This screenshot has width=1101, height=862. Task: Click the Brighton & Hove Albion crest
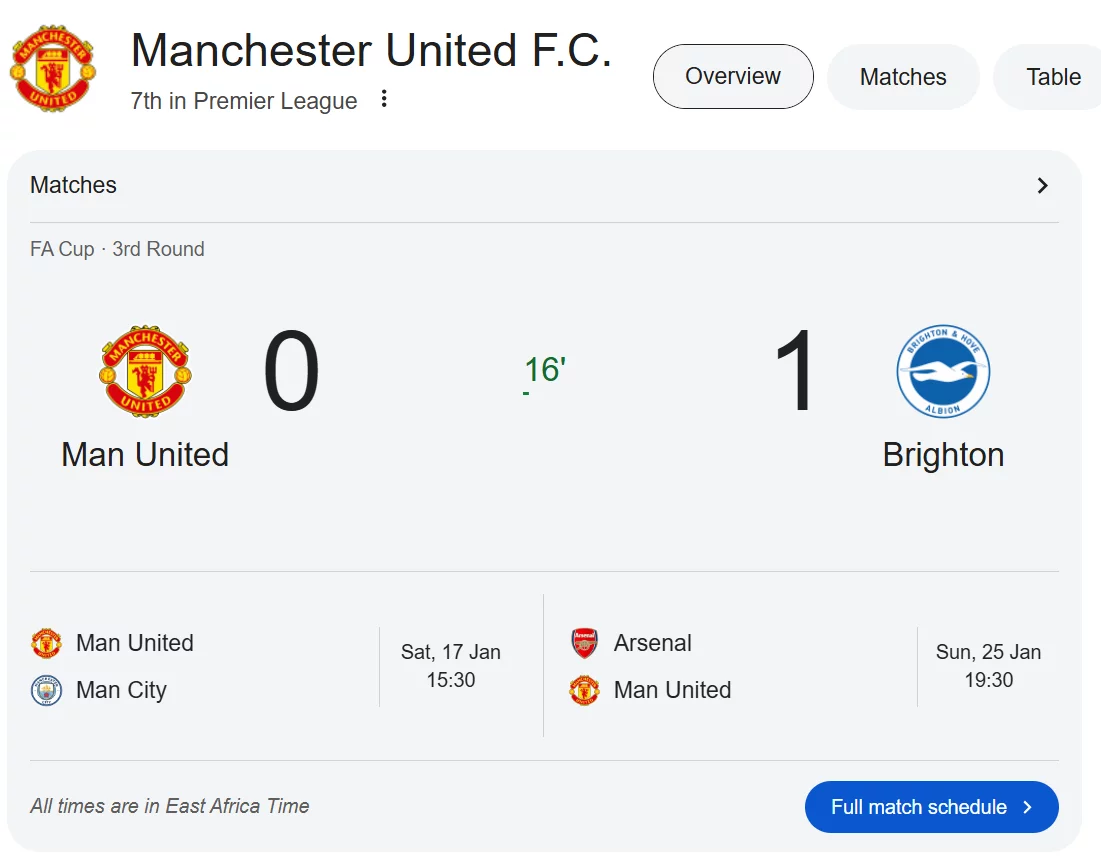tap(943, 372)
